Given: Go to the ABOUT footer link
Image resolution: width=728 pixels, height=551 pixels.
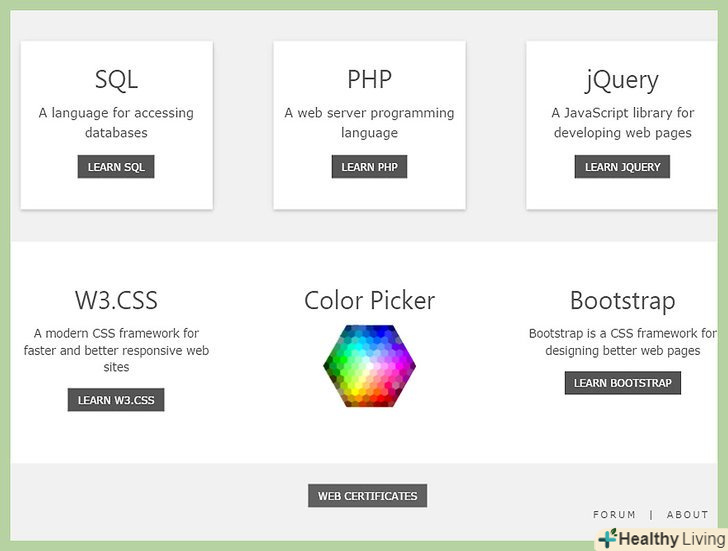Looking at the screenshot, I should [x=687, y=515].
